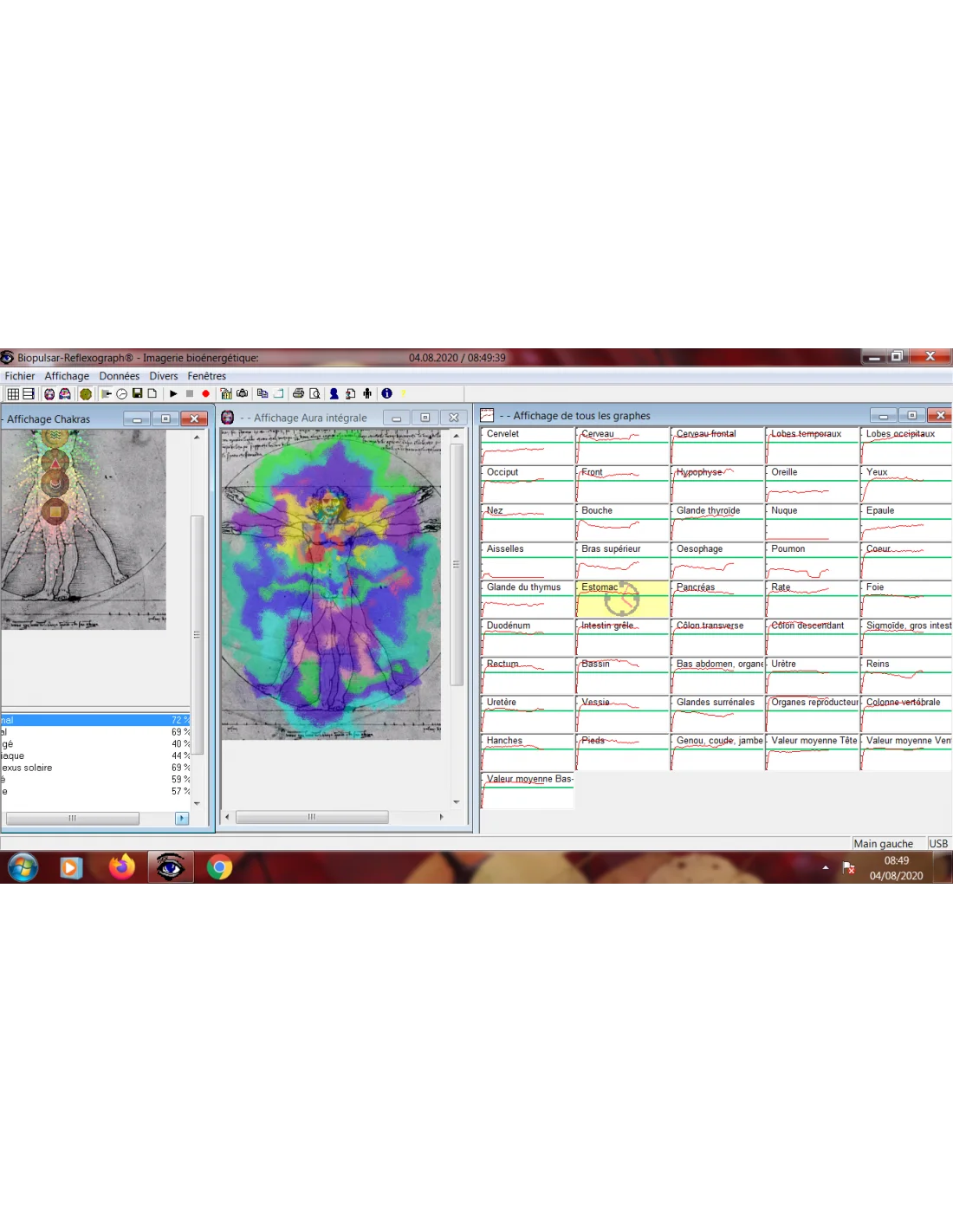Open the Divers menu
The image size is (953, 1232).
164,376
